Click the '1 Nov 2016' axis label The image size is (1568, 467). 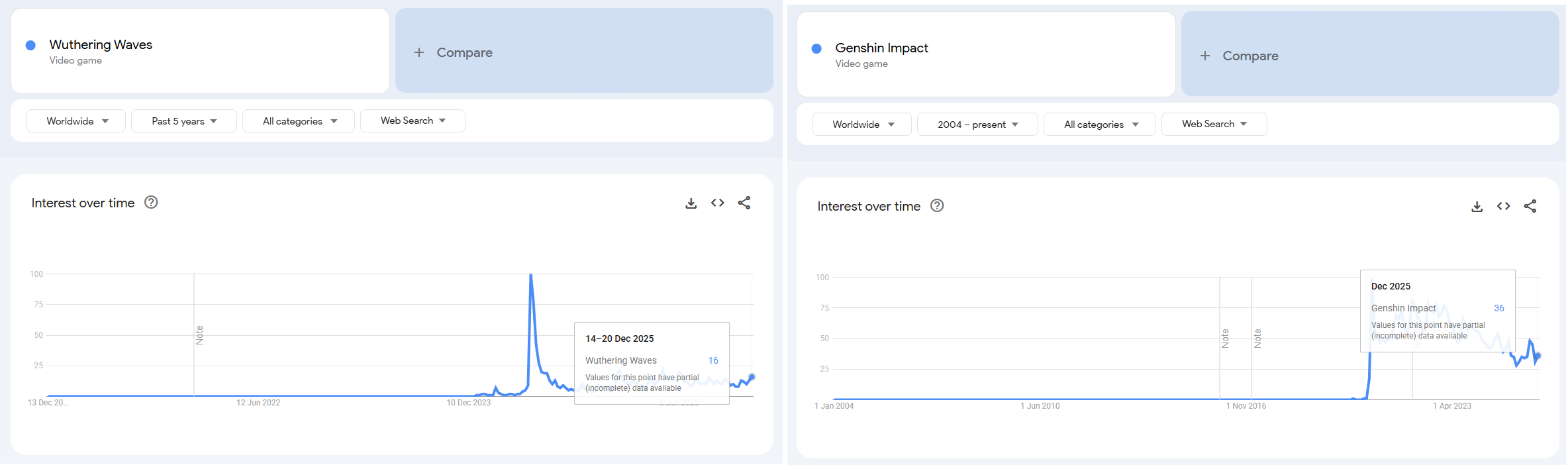click(x=1246, y=406)
